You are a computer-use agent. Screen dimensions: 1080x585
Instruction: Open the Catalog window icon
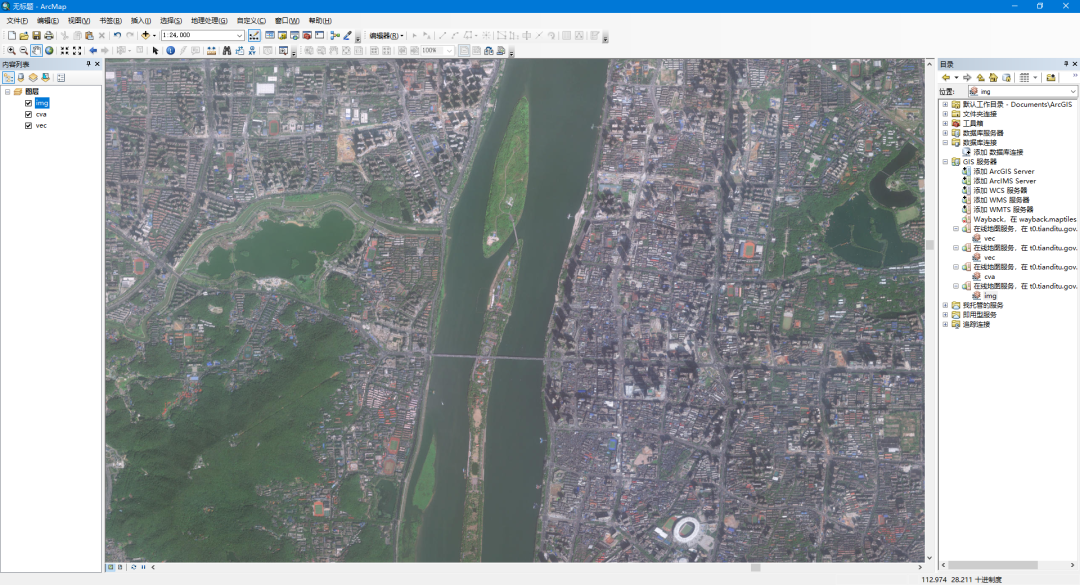(x=282, y=35)
